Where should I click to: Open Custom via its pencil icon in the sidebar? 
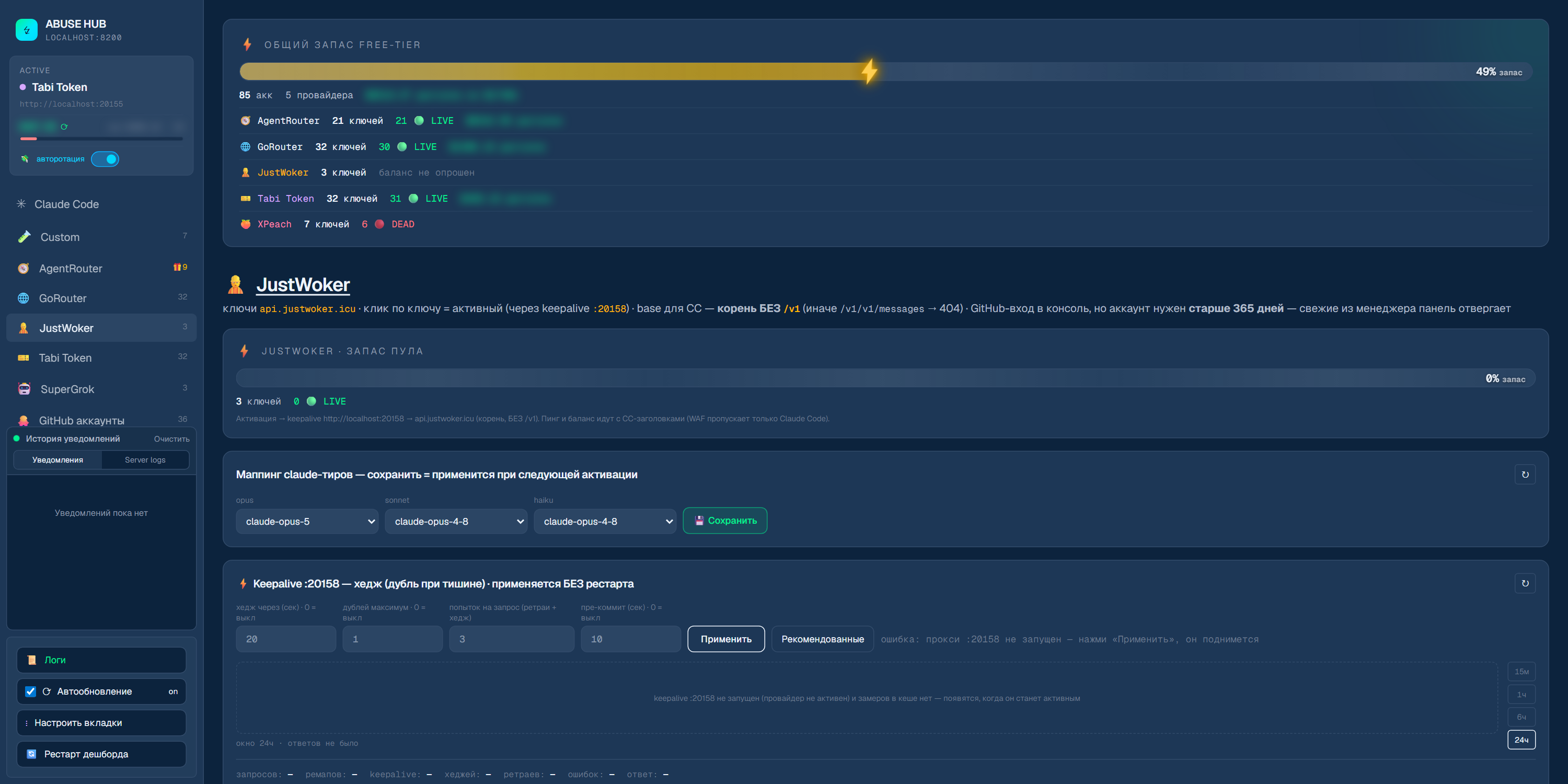tap(25, 237)
